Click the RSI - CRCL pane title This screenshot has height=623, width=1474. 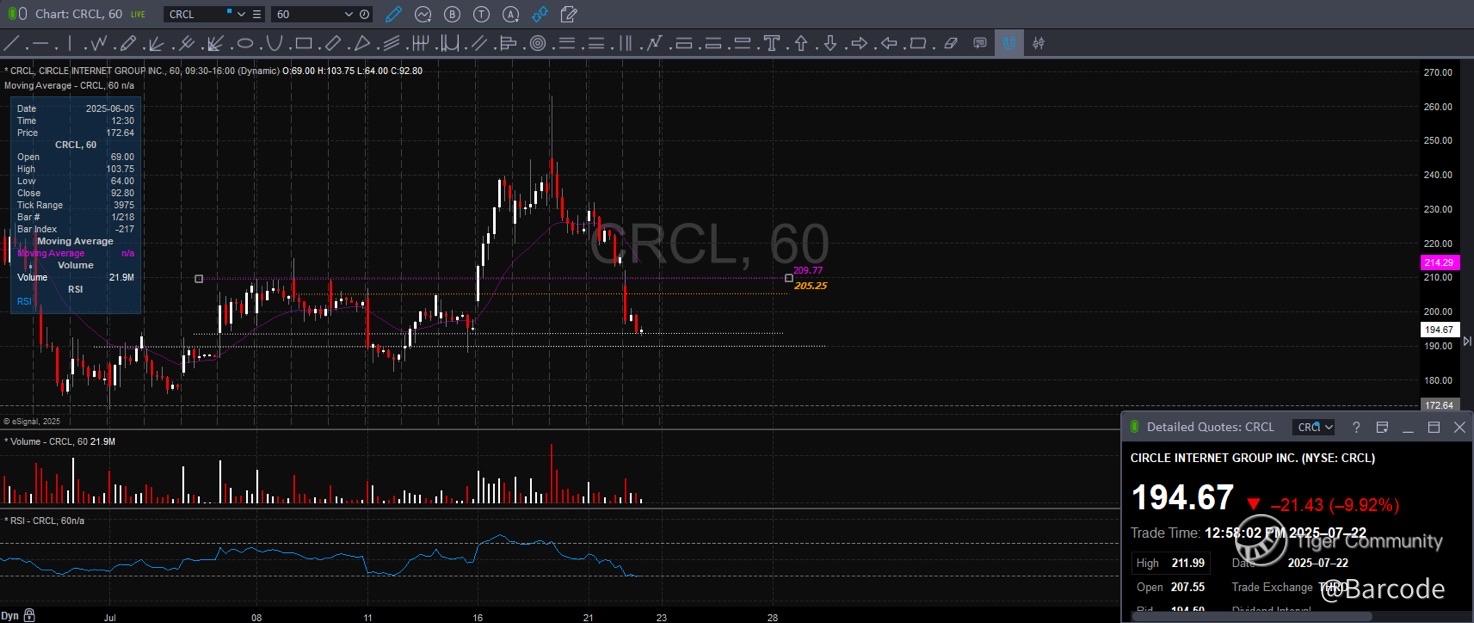pos(45,521)
